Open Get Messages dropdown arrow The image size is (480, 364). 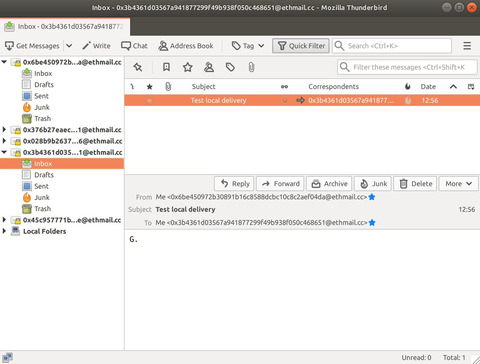point(69,46)
